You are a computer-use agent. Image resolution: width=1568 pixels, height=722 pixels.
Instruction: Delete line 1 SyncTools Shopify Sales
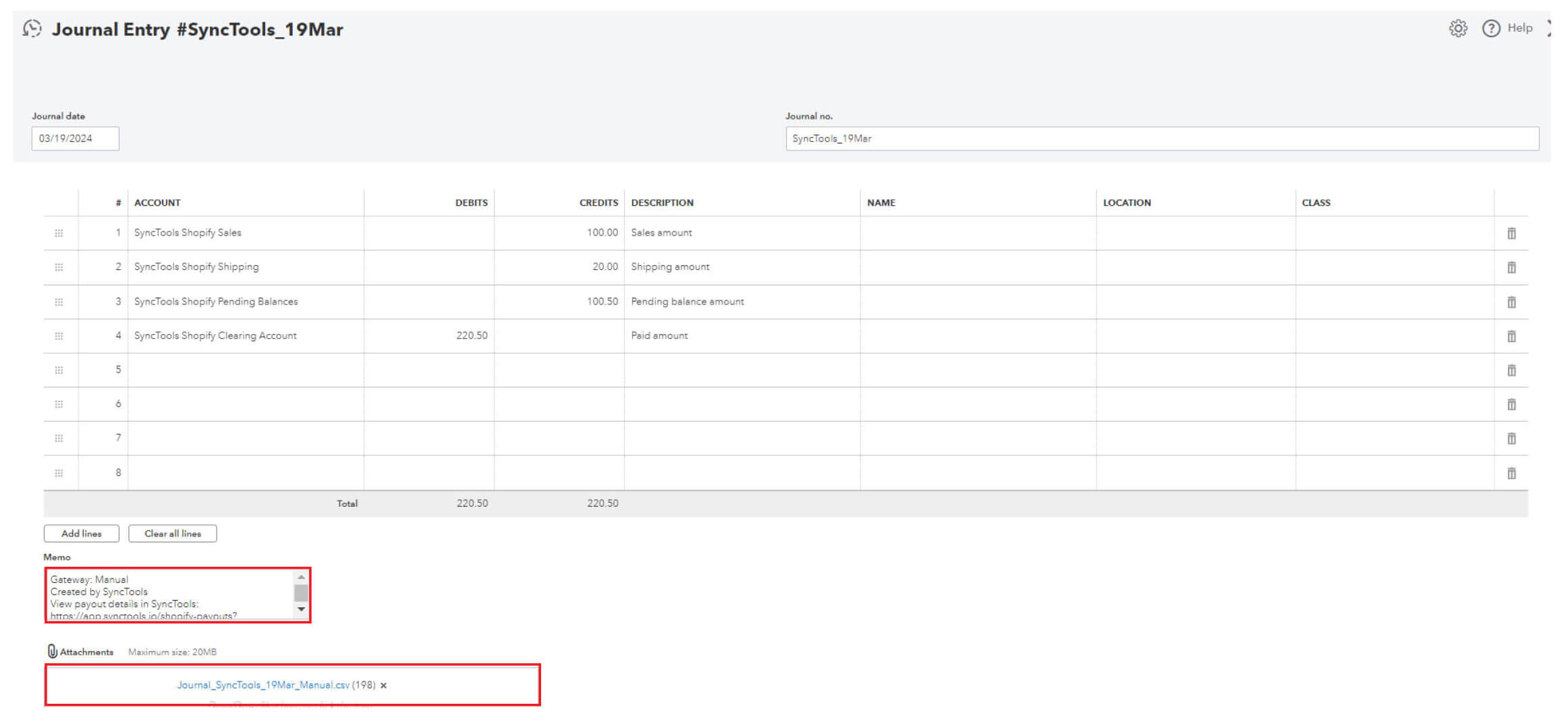click(1511, 233)
